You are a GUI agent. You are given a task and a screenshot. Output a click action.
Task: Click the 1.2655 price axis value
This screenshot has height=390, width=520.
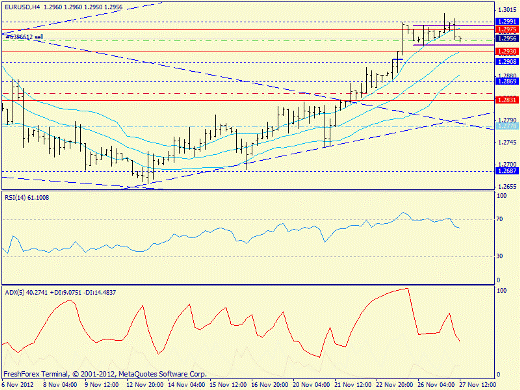point(507,187)
